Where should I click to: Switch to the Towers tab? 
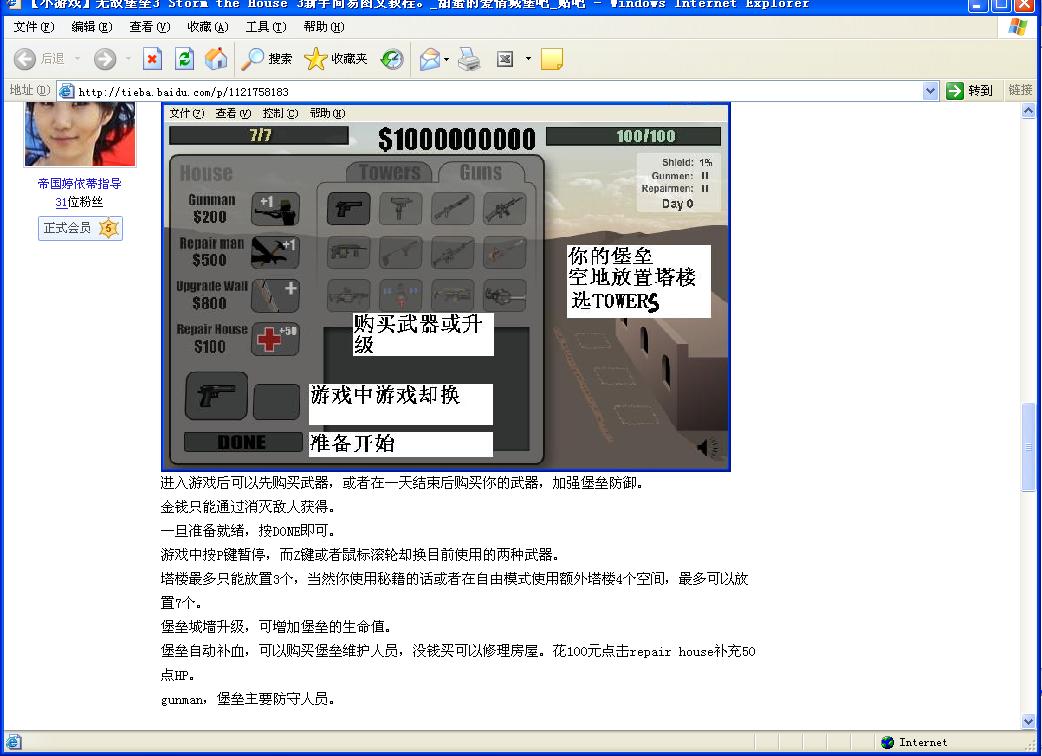390,172
